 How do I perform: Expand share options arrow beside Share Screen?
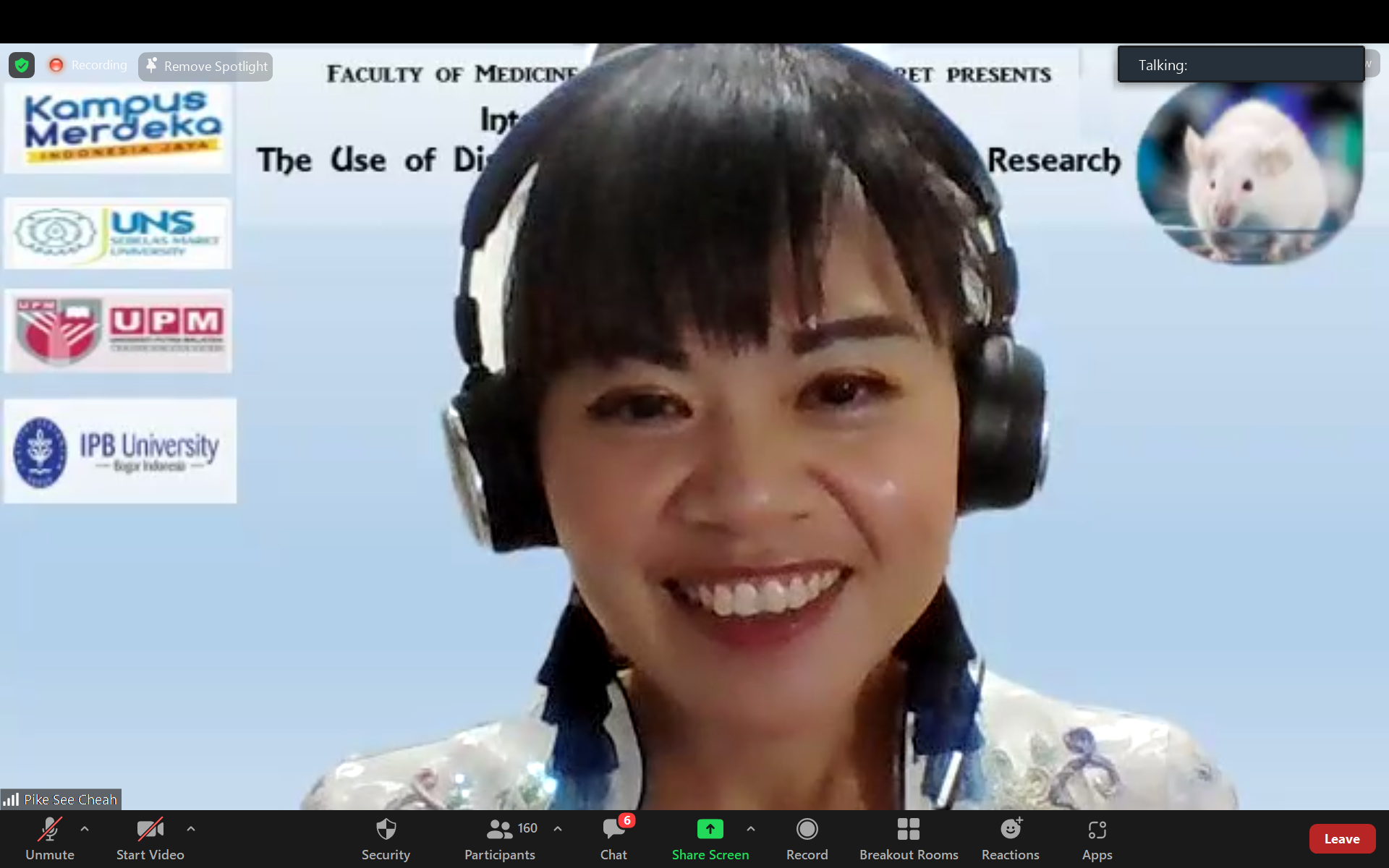[x=751, y=829]
